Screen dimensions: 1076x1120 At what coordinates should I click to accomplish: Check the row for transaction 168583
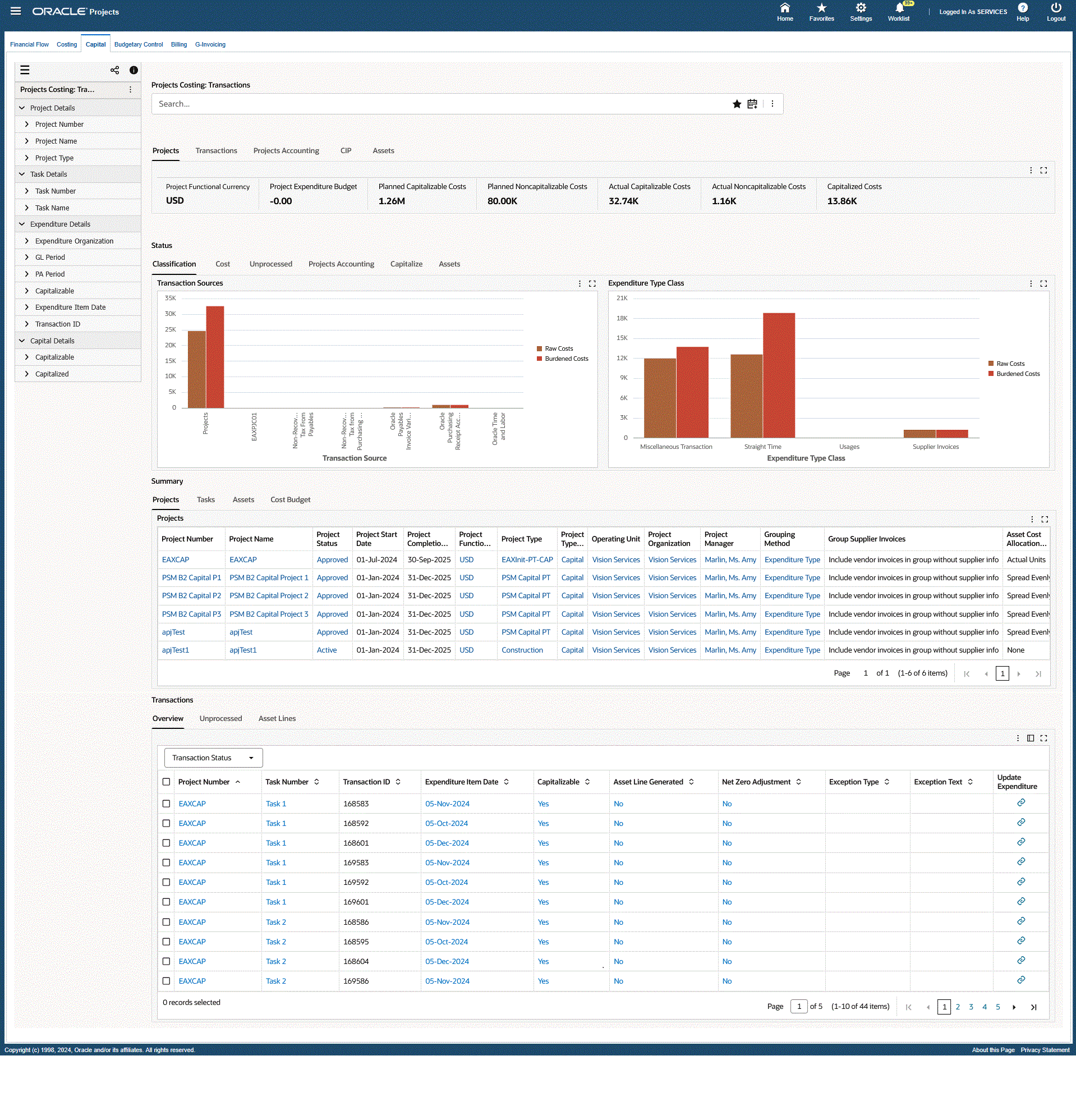click(166, 804)
